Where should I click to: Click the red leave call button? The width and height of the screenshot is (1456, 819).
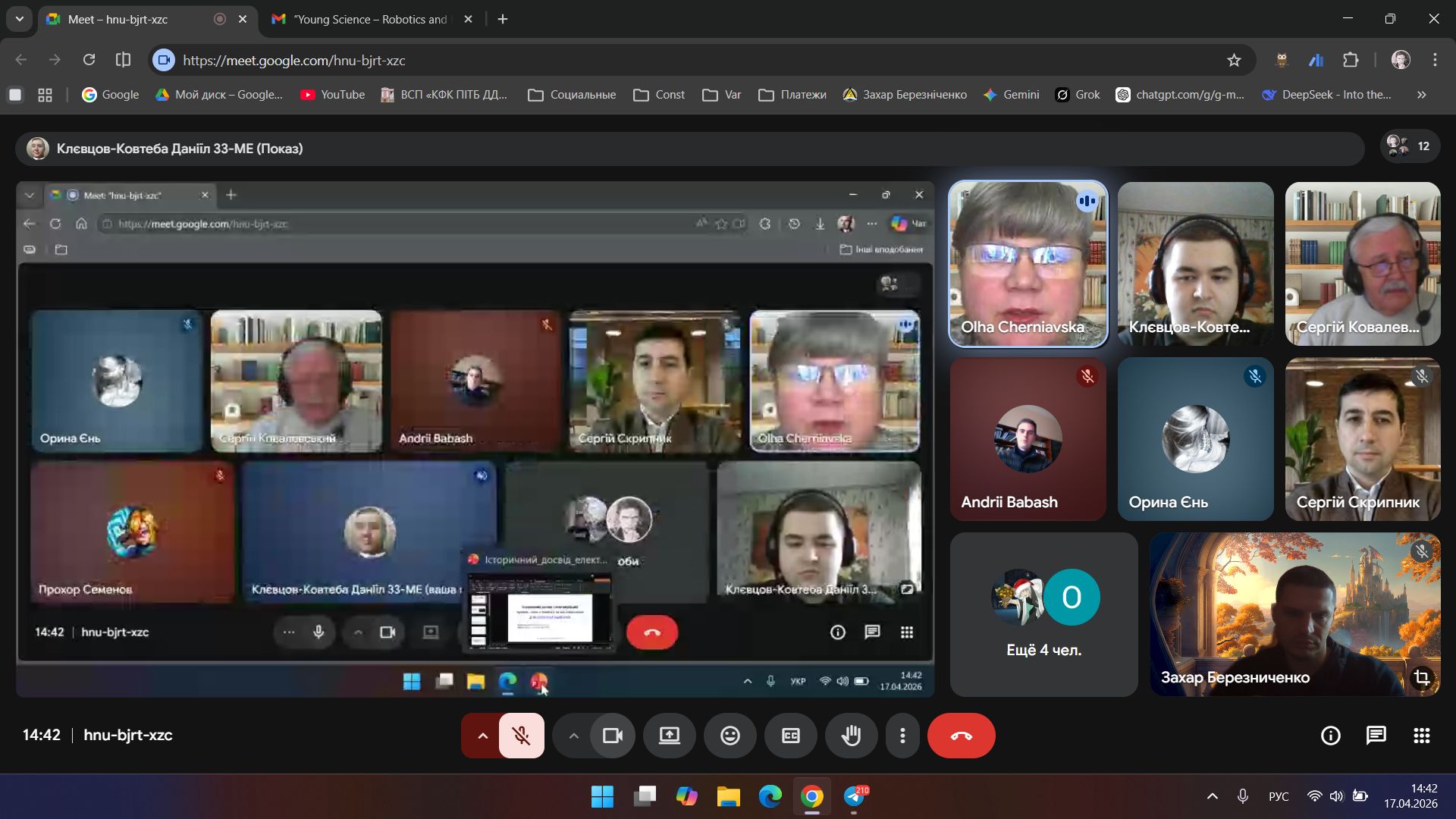click(x=961, y=736)
